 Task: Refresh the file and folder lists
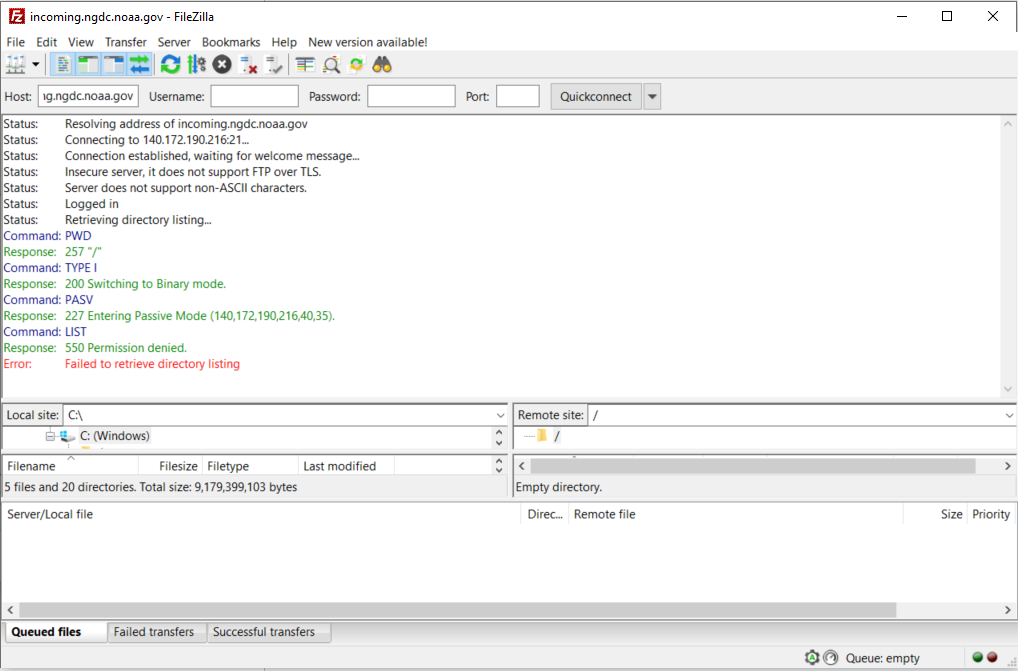[171, 65]
